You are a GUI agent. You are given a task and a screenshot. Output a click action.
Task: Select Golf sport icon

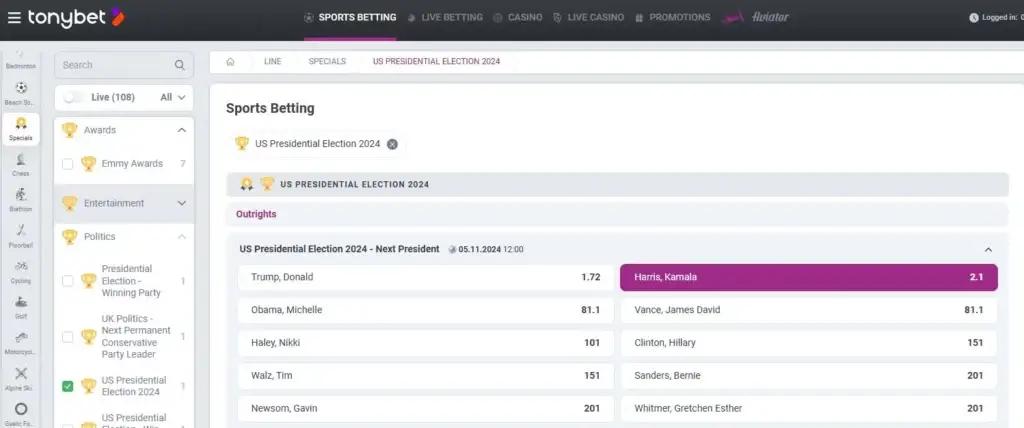(21, 307)
